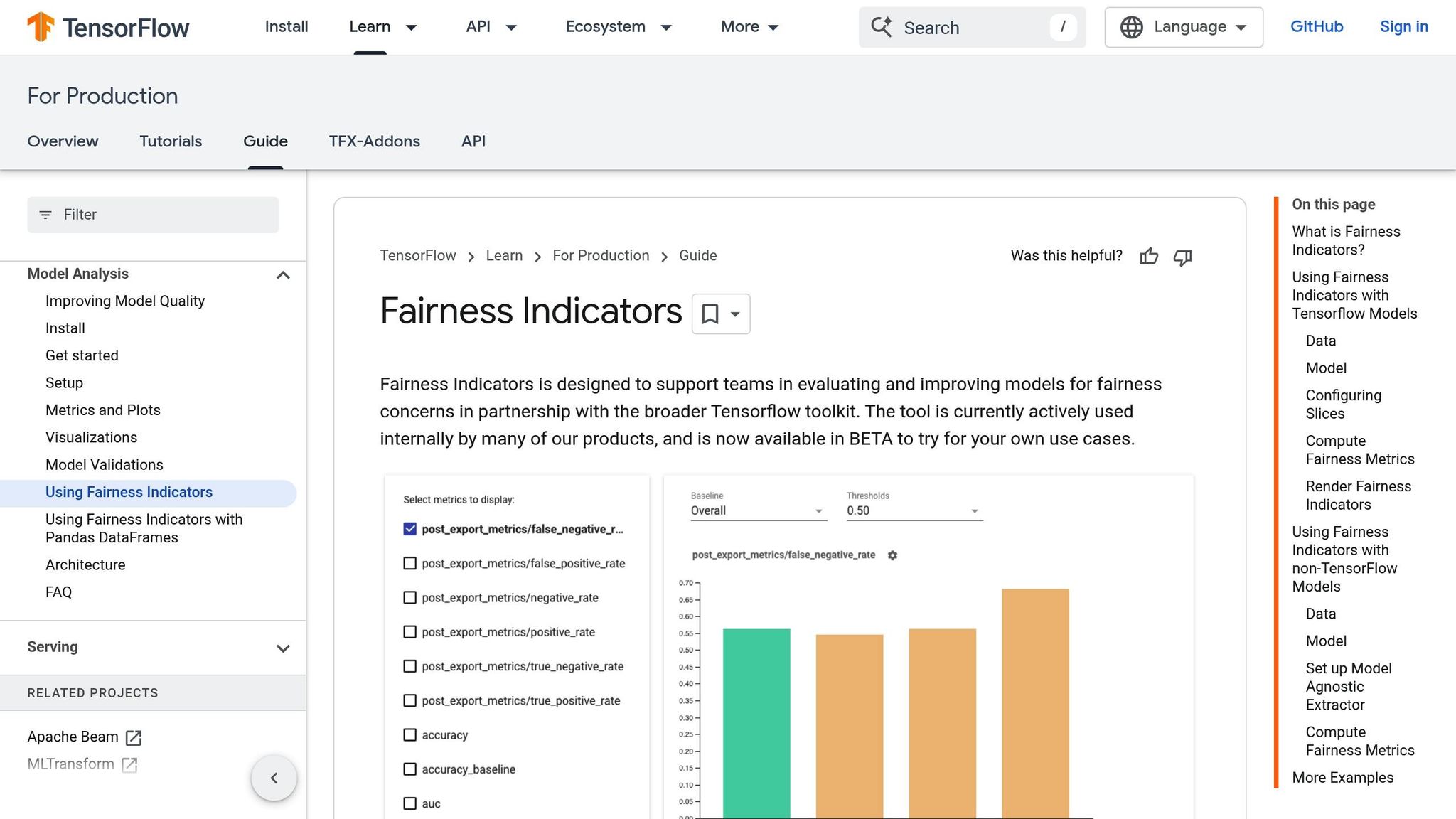Open the FAQ sidebar item
This screenshot has width=1456, height=819.
pos(59,592)
